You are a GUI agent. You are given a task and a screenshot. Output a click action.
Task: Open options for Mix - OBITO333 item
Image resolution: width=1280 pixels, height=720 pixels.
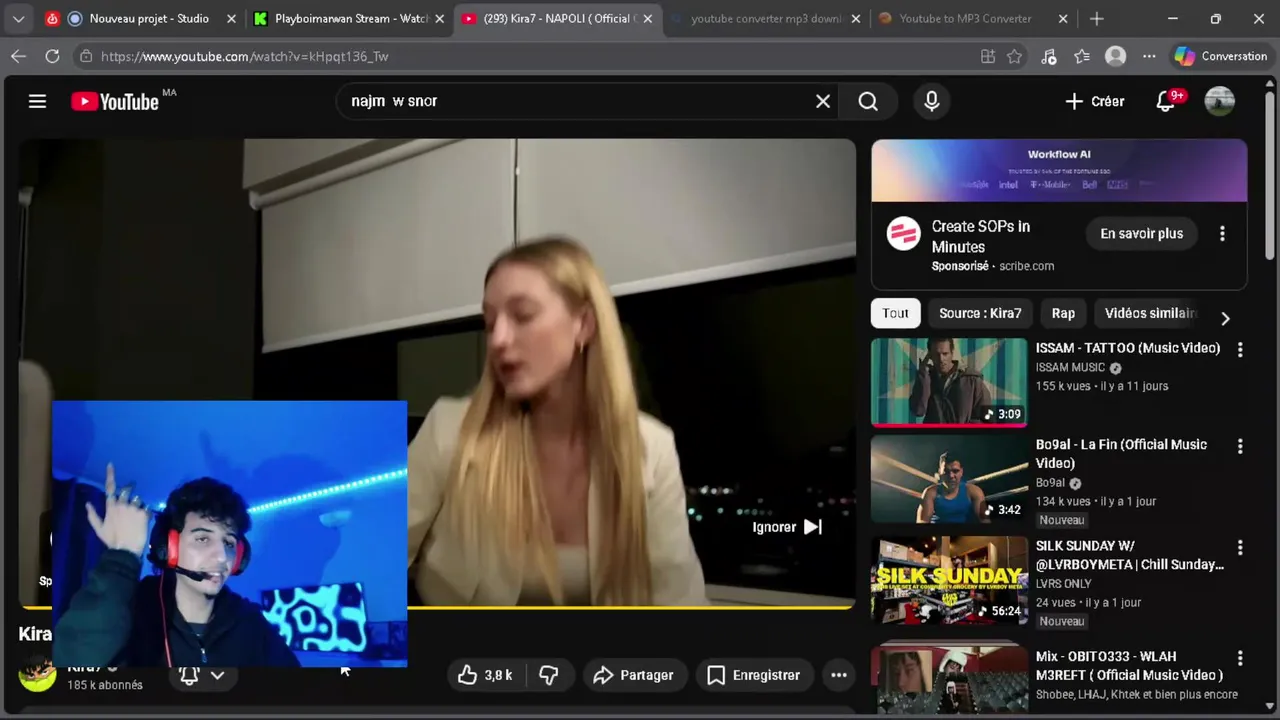tap(1240, 658)
